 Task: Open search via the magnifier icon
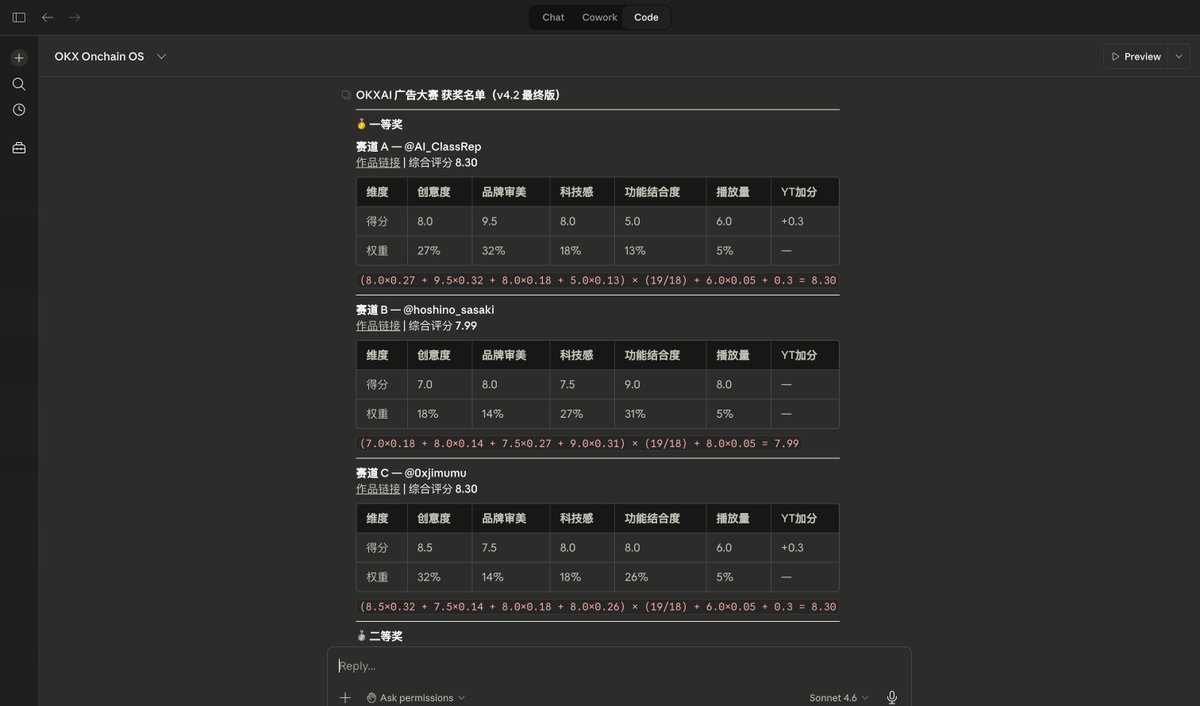click(19, 84)
